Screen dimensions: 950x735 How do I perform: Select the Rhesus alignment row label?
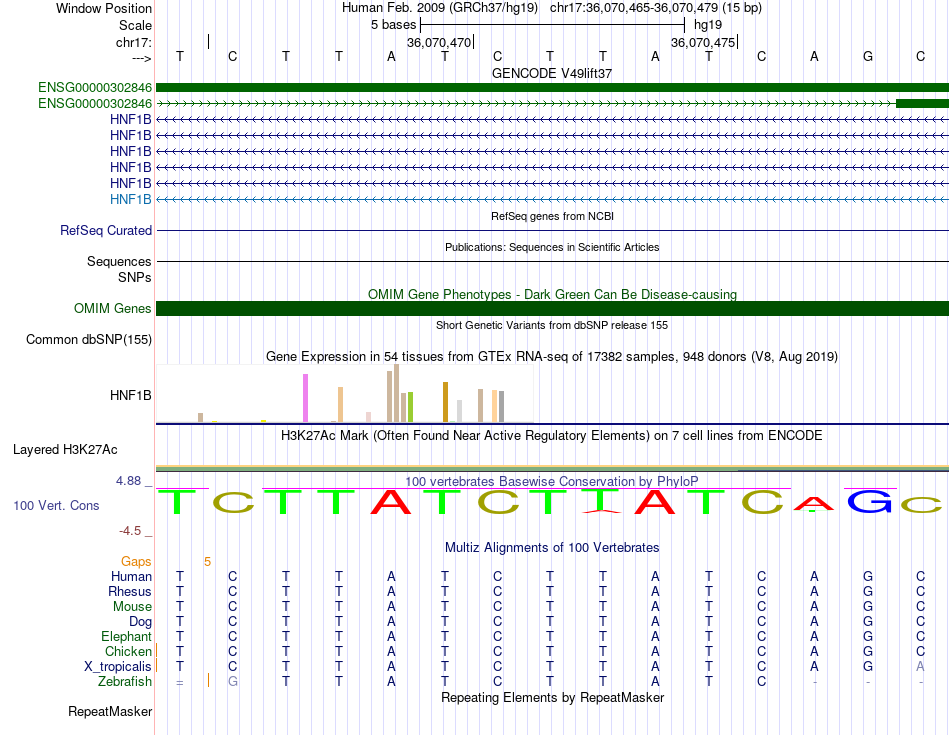point(130,591)
